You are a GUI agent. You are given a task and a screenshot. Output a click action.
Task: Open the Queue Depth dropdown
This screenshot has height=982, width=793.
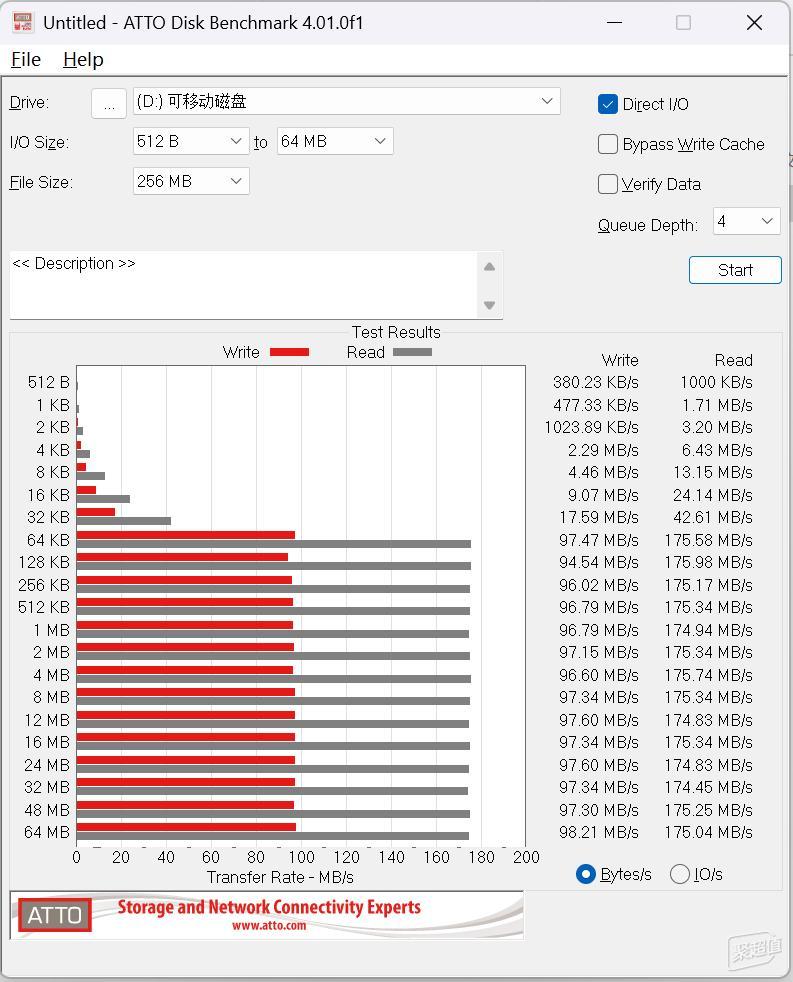point(747,222)
